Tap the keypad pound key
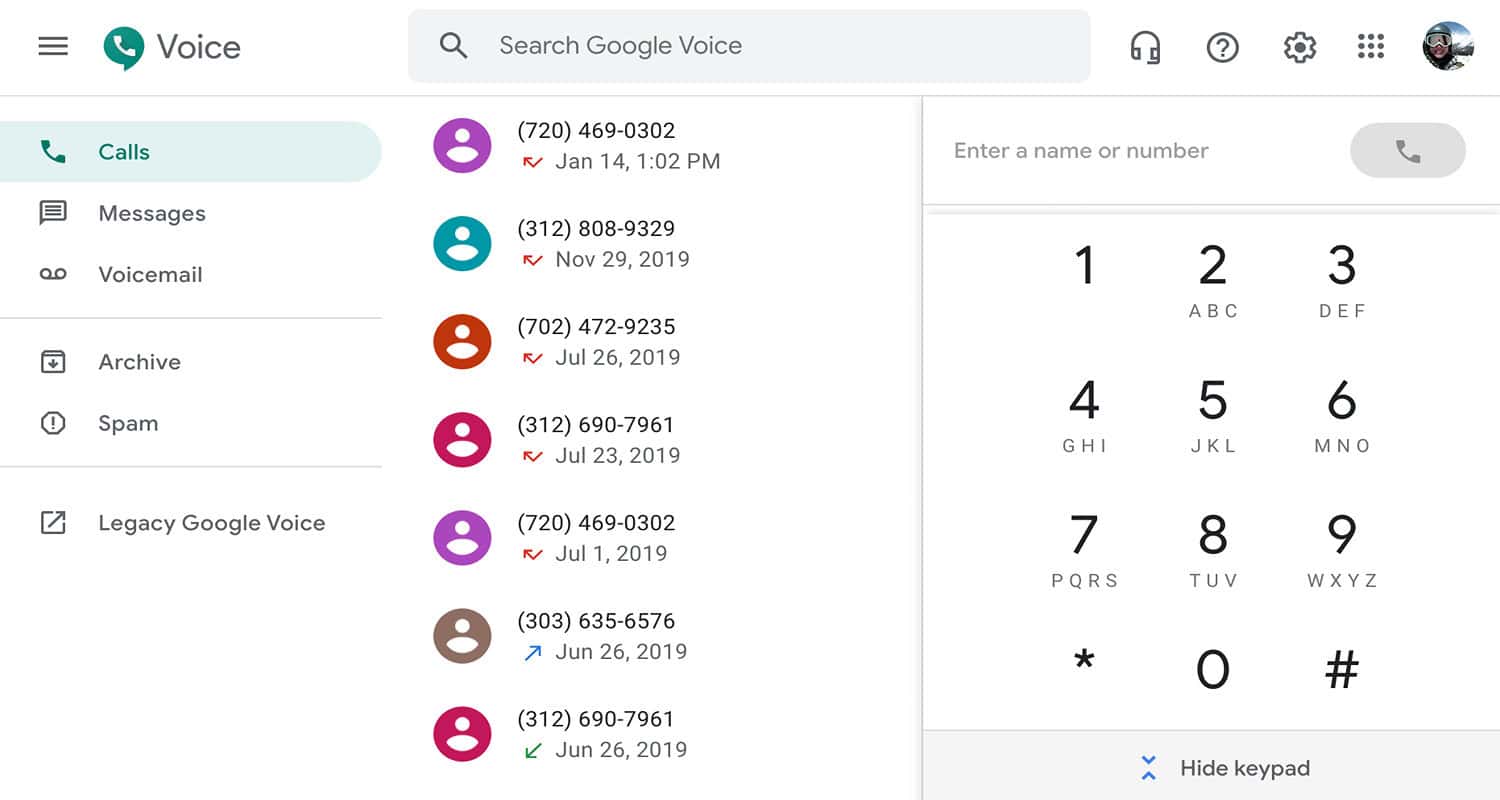The width and height of the screenshot is (1500, 800). 1341,669
